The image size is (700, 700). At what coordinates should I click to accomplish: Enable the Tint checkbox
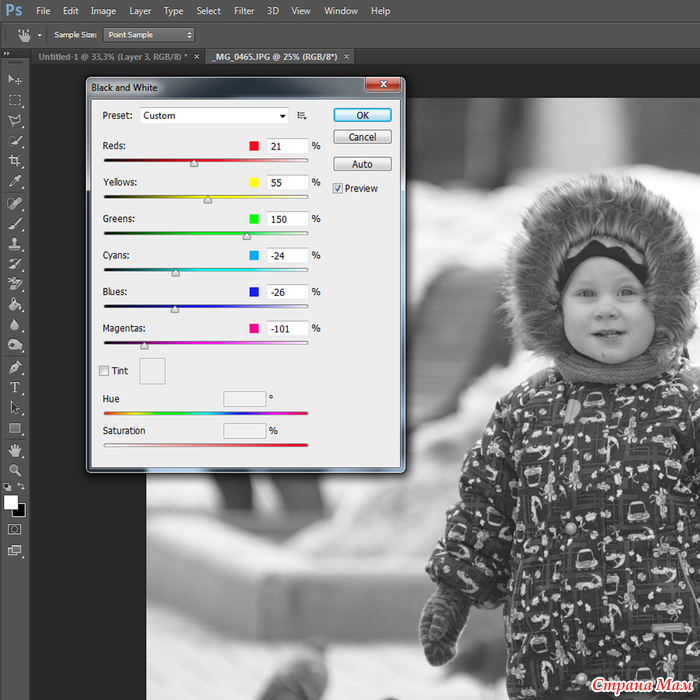(x=104, y=371)
